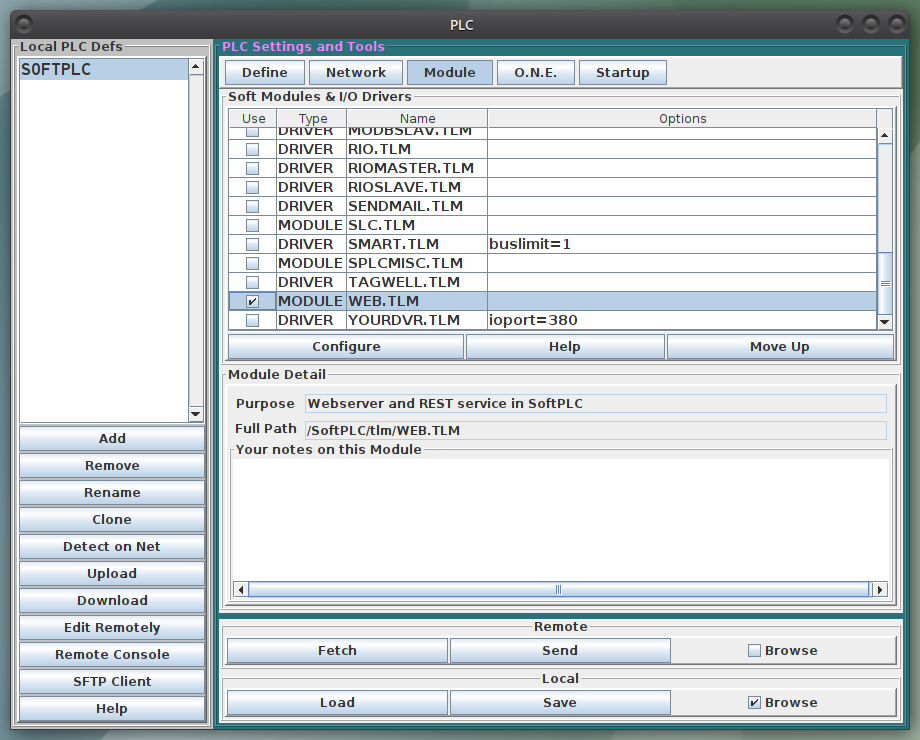The height and width of the screenshot is (740, 920).
Task: Clone the selected PLC definition
Action: pos(112,519)
